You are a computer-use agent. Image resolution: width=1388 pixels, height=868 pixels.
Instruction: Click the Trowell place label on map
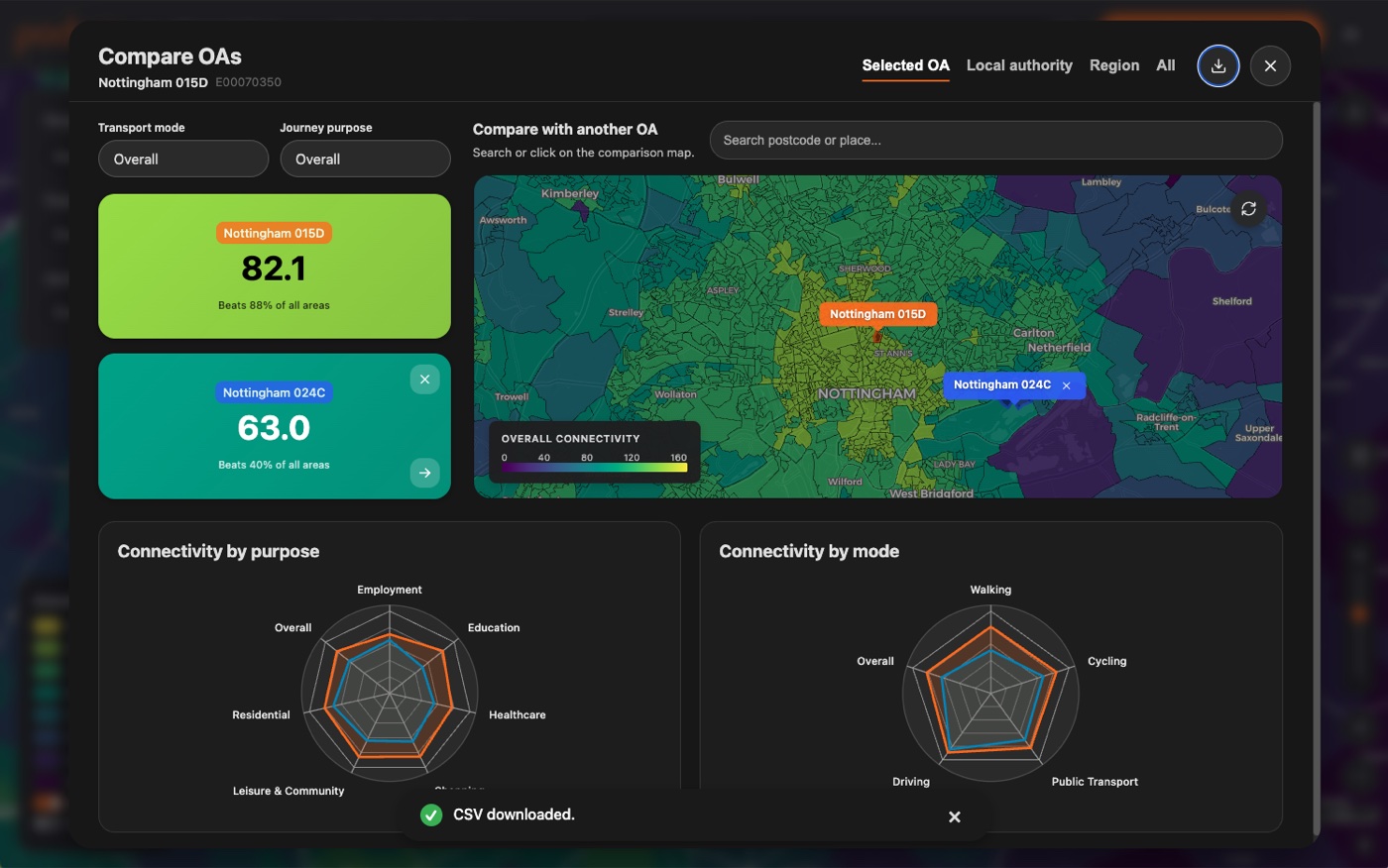tap(512, 396)
